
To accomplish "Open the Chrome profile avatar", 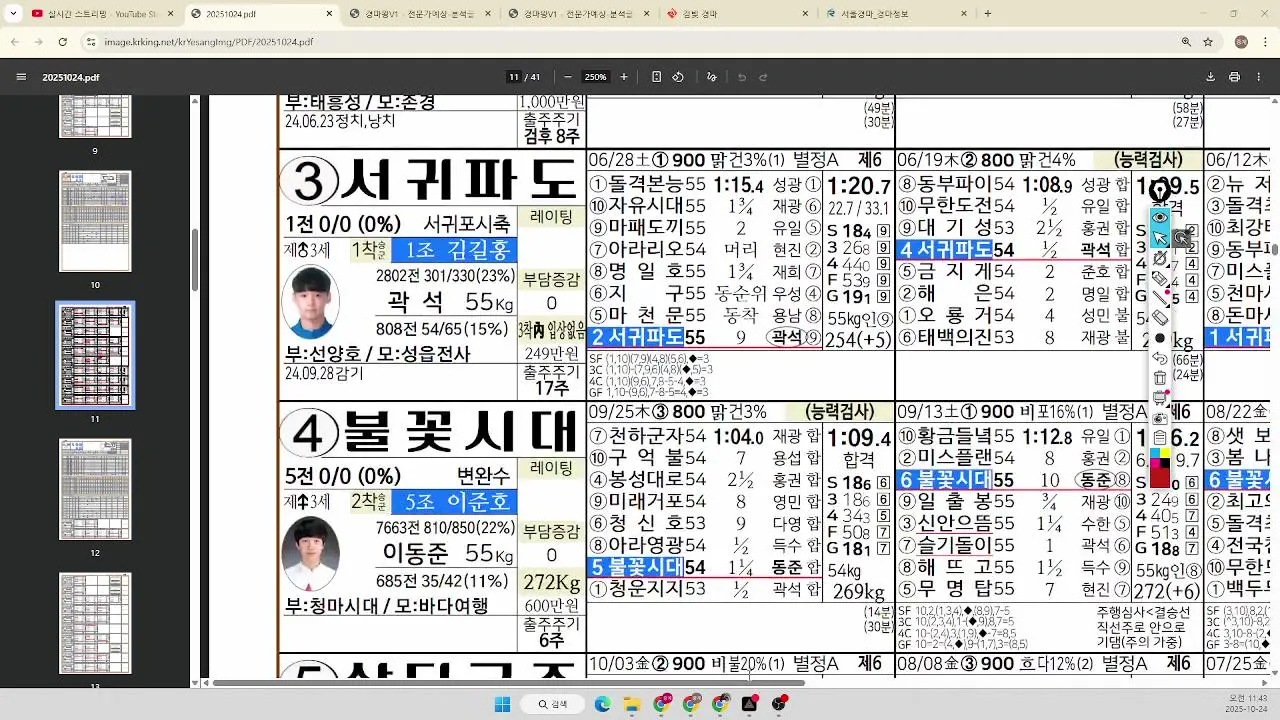I will (1241, 42).
